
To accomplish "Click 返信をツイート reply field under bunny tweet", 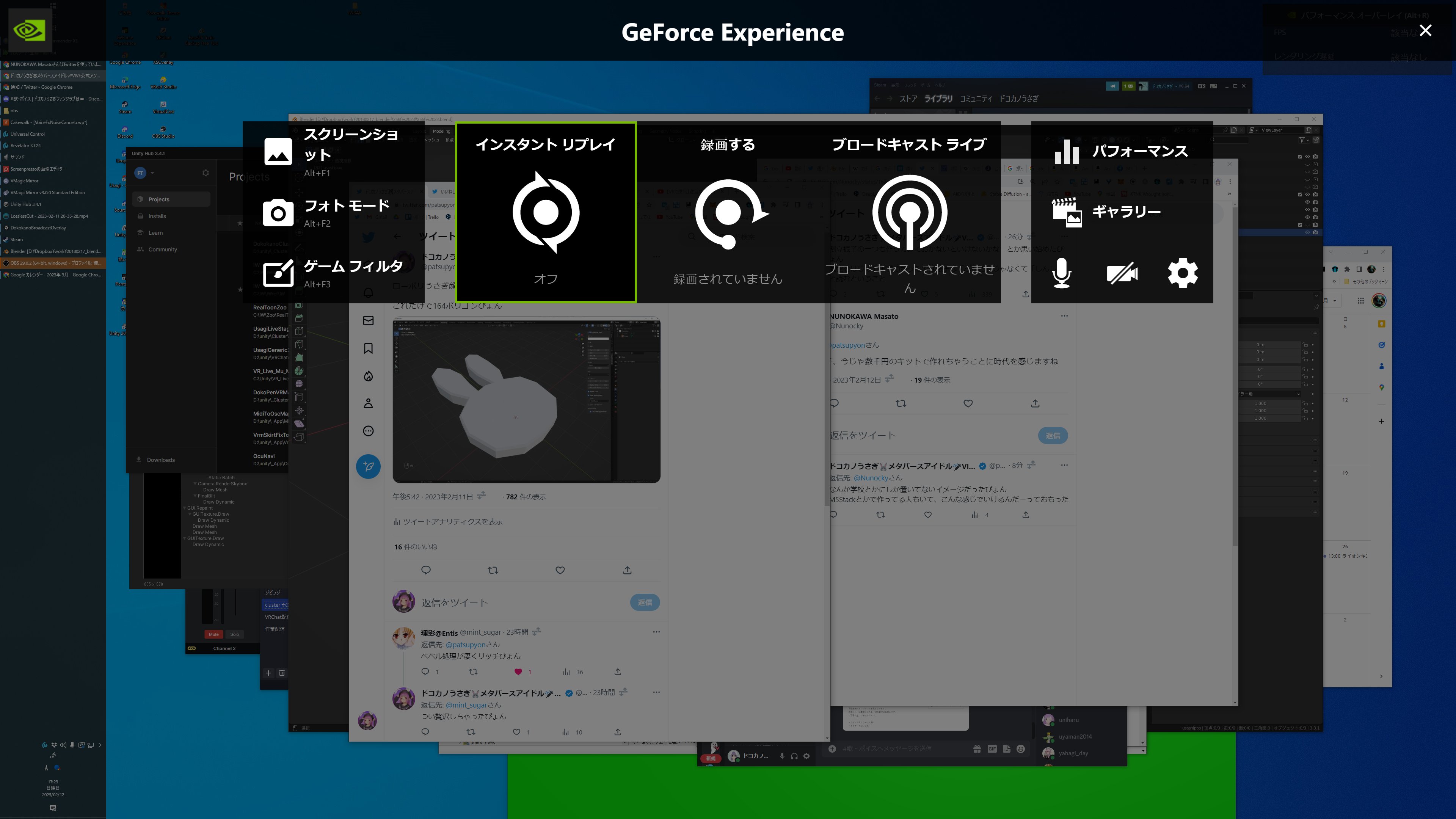I will coord(454,602).
